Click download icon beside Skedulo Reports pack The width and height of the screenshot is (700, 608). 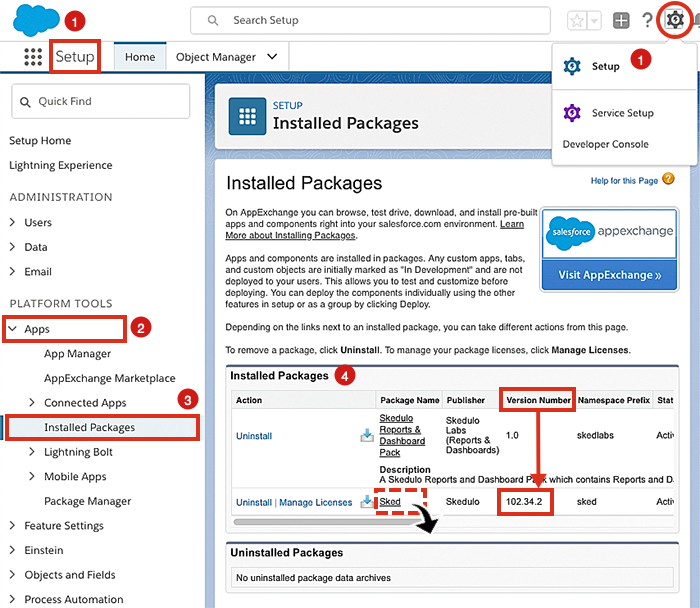(x=367, y=435)
